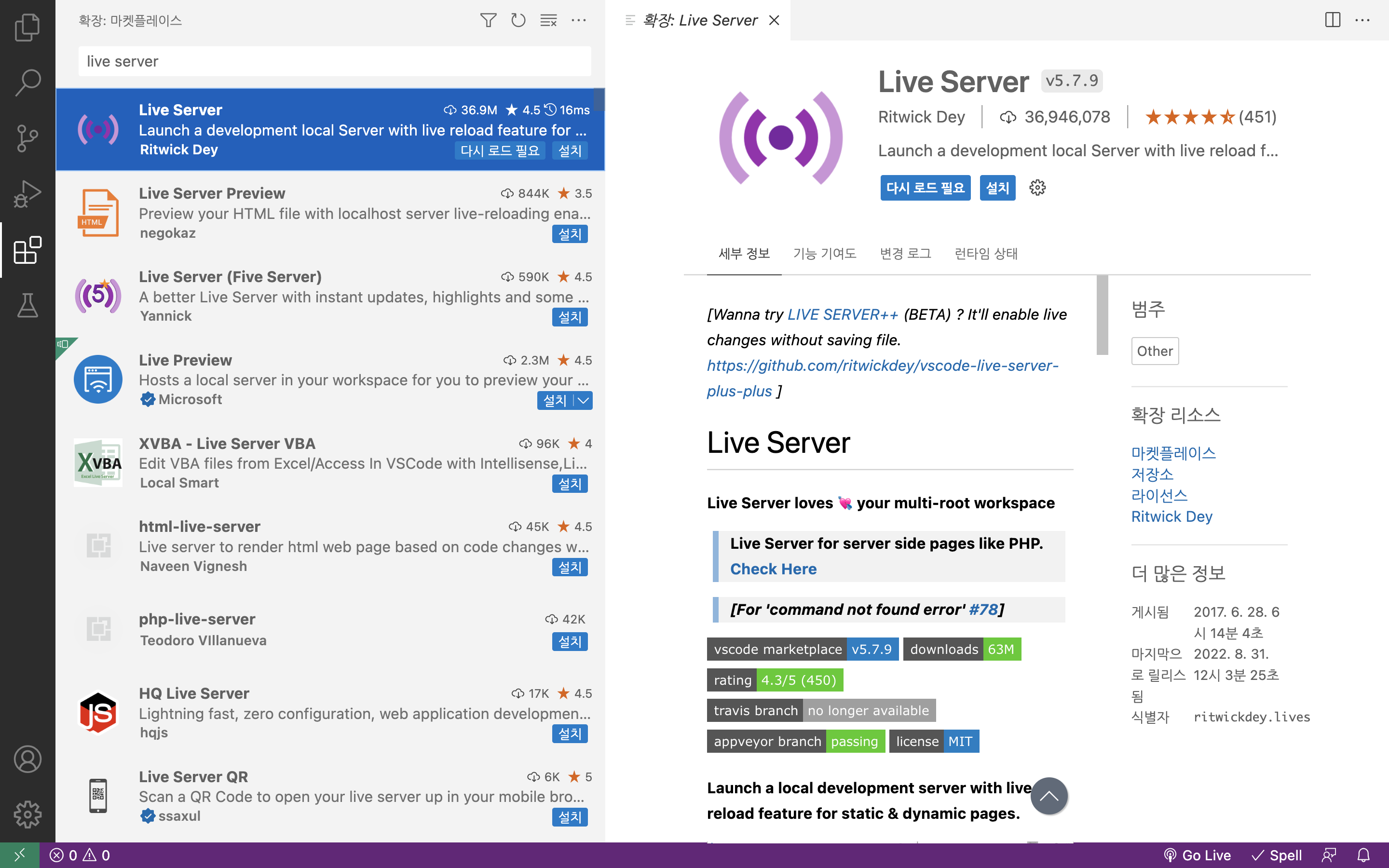Open the 저장소 resource link
The width and height of the screenshot is (1389, 868).
pos(1152,475)
